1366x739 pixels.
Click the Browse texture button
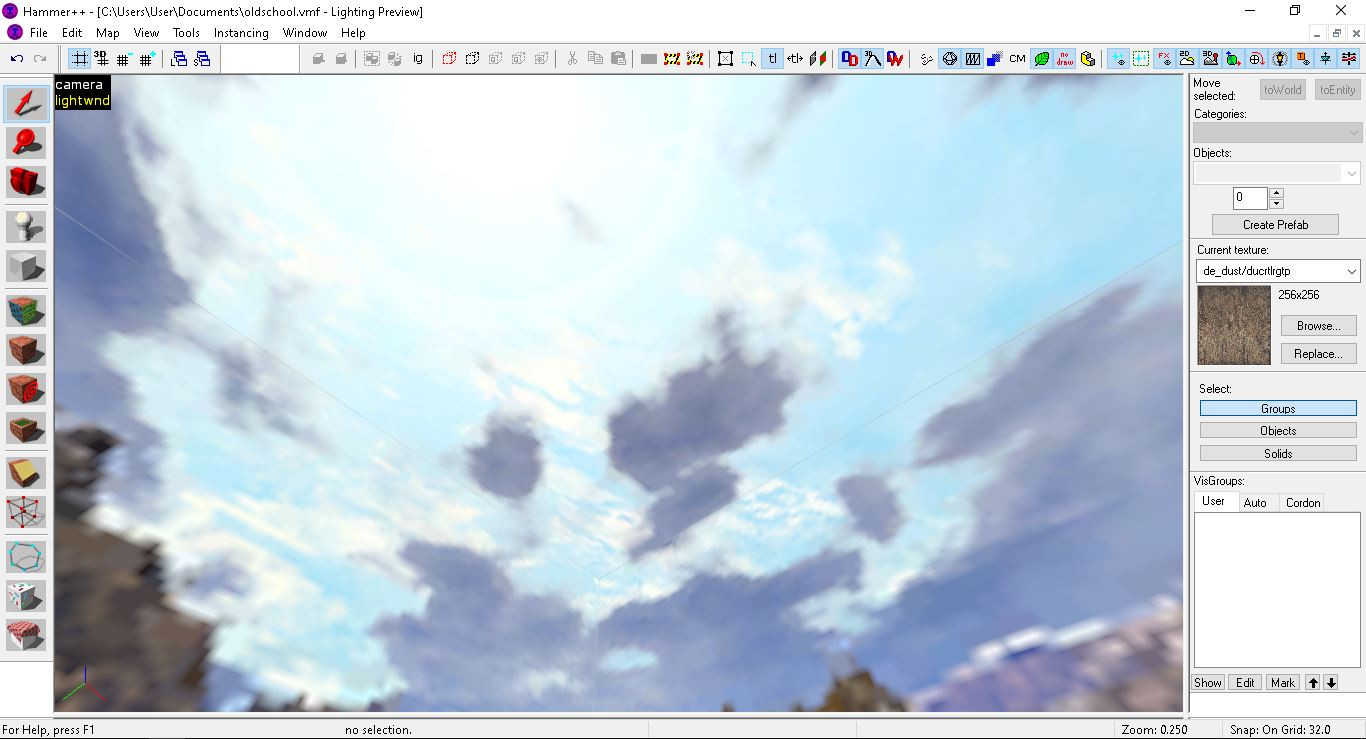1317,325
